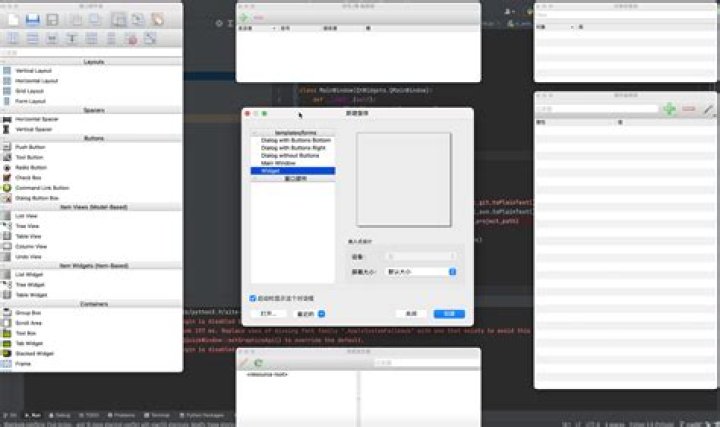Select the Check Box widget

[27, 177]
